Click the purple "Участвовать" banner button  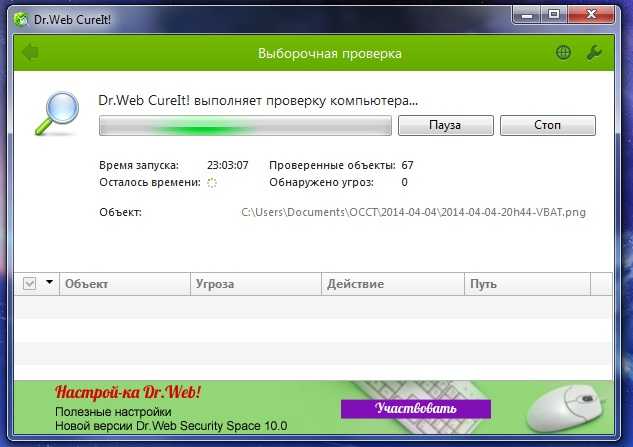tap(416, 409)
